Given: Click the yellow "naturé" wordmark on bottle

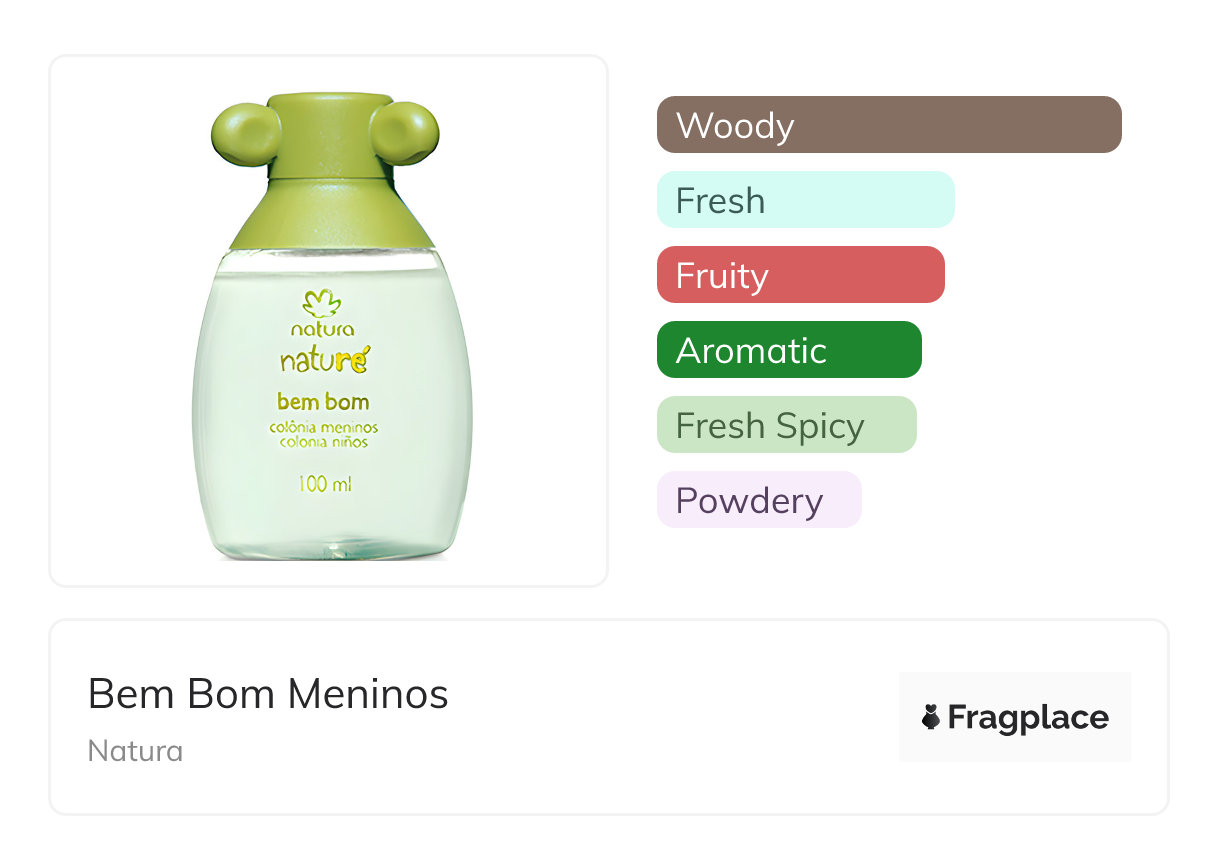Looking at the screenshot, I should click(x=323, y=360).
